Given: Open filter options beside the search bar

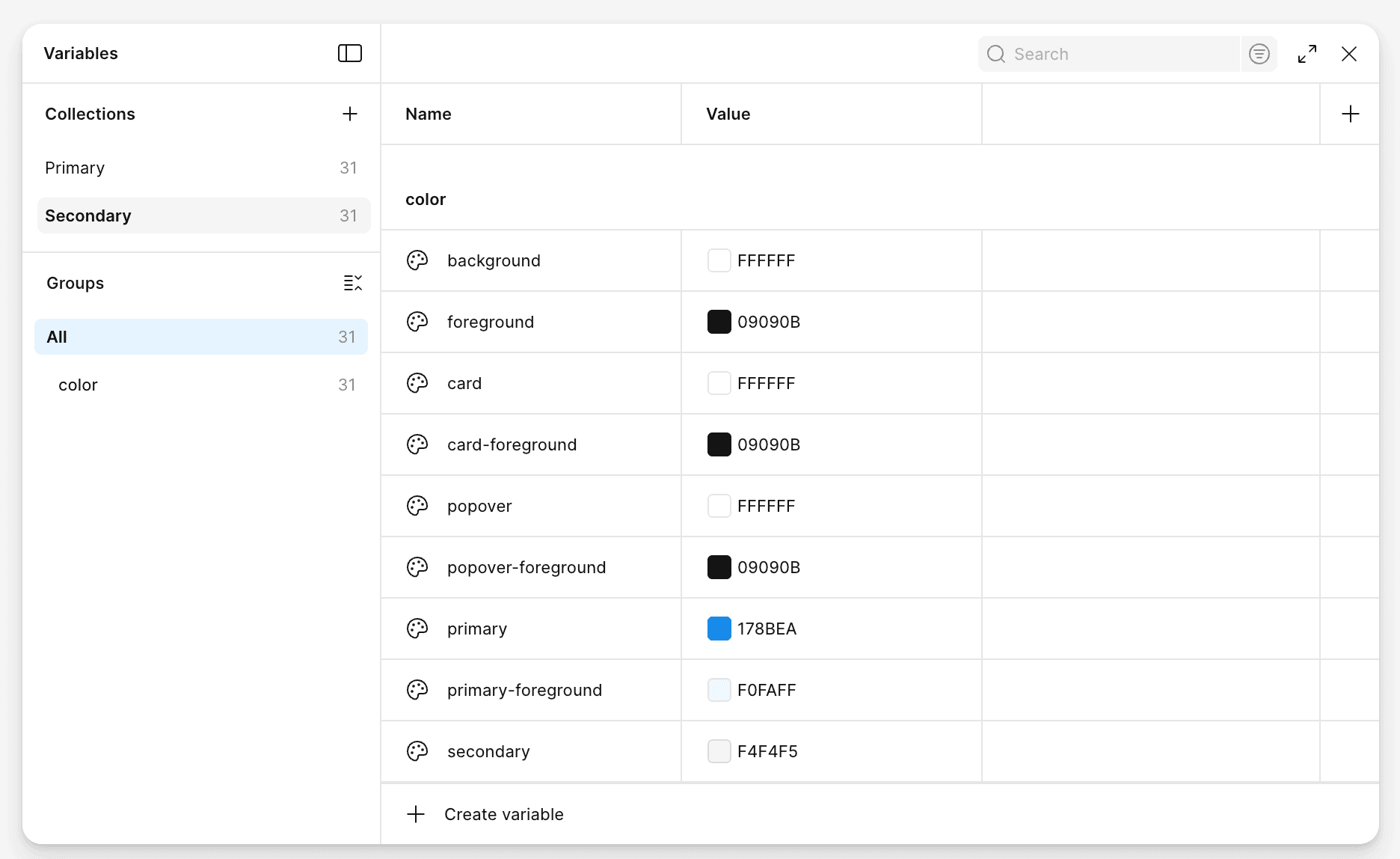Looking at the screenshot, I should pyautogui.click(x=1259, y=54).
